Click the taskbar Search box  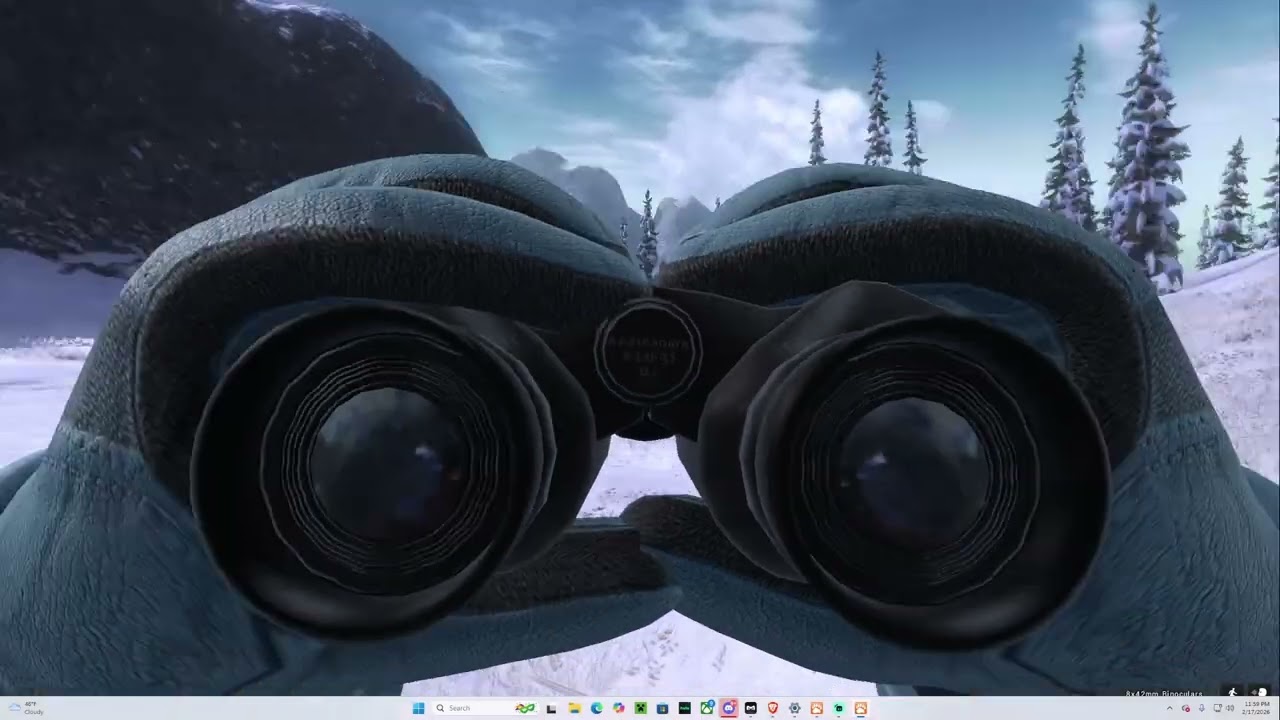[x=485, y=708]
